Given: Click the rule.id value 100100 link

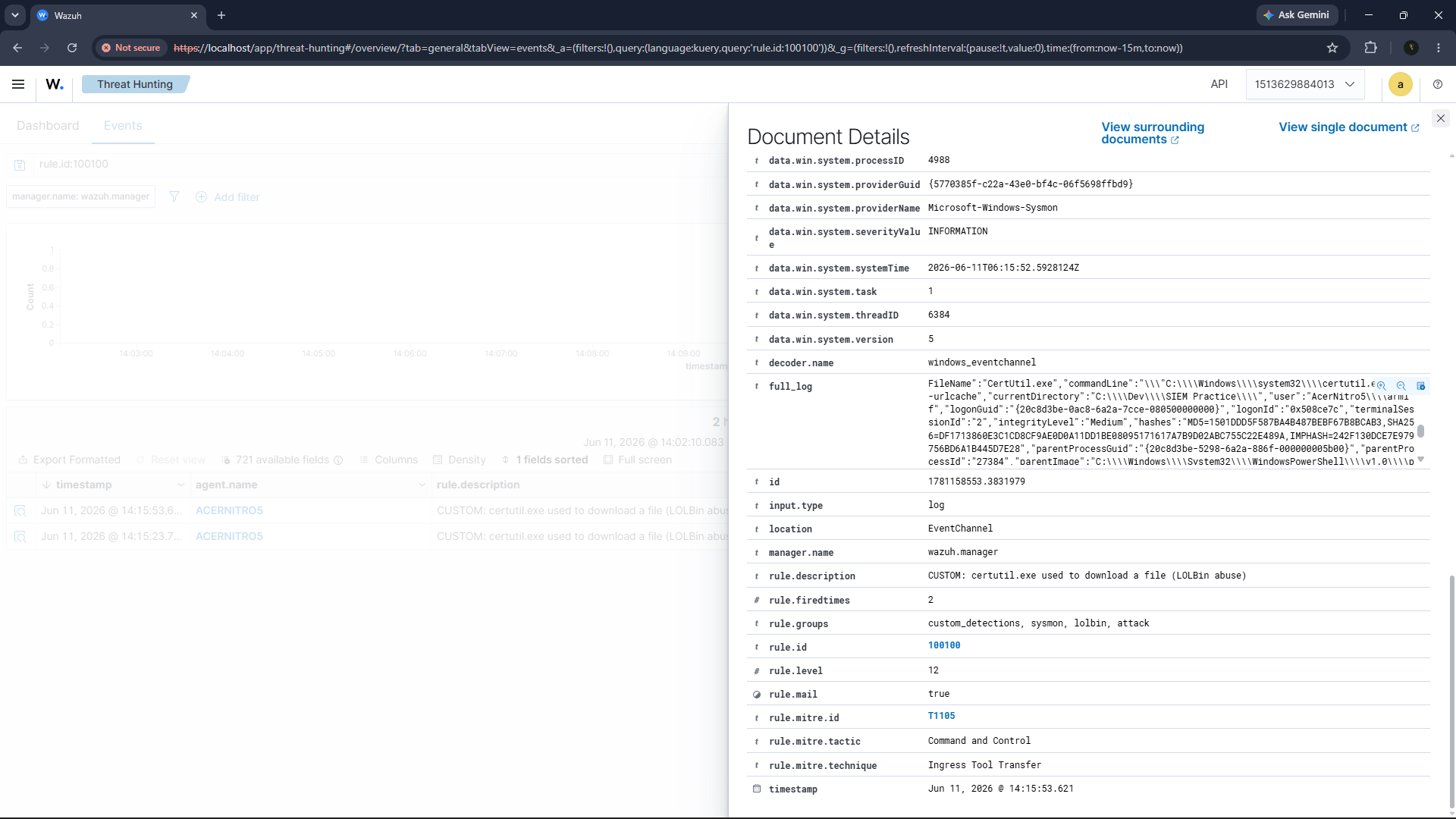Looking at the screenshot, I should (944, 645).
